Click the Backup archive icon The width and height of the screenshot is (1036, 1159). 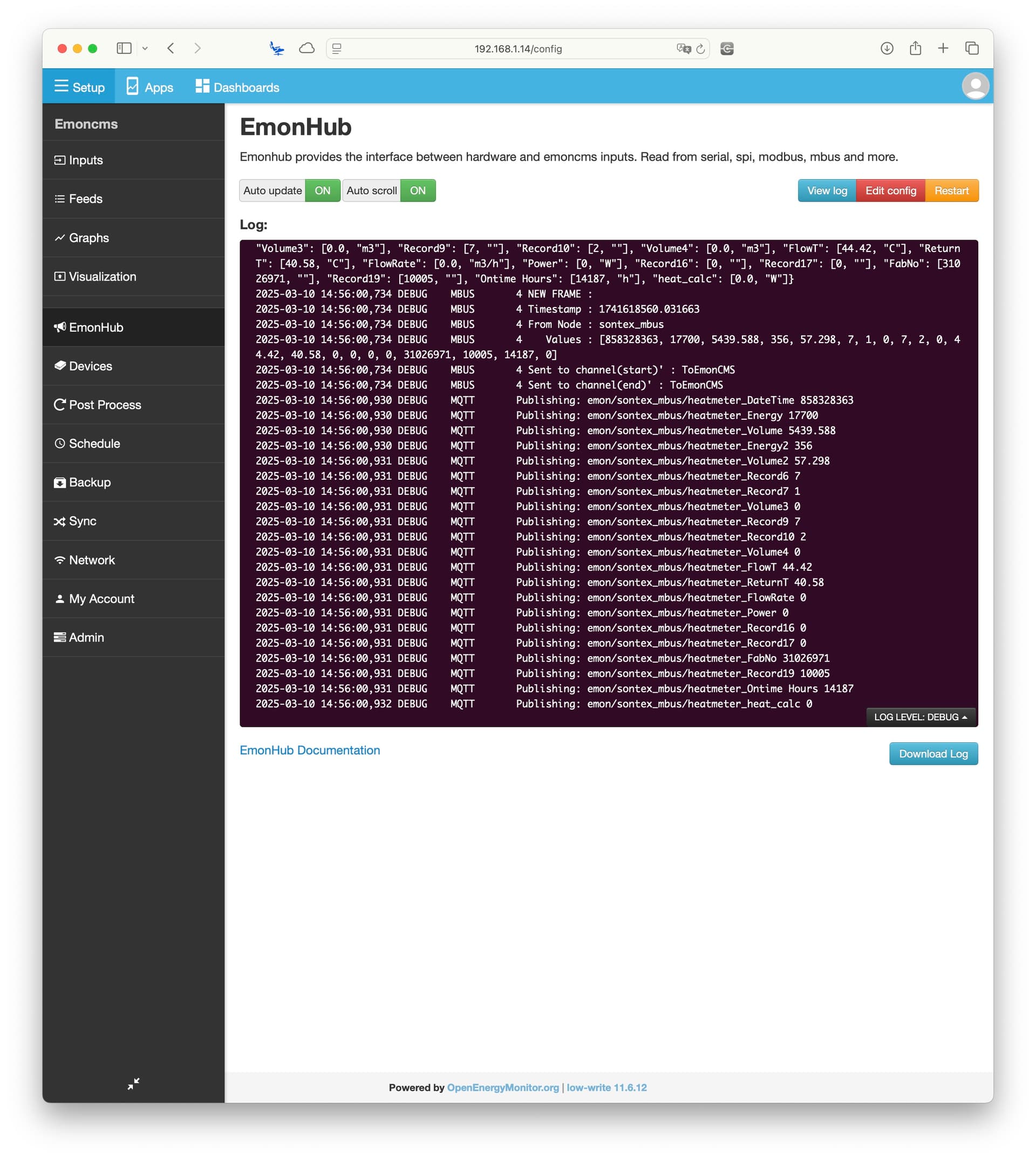(x=59, y=482)
